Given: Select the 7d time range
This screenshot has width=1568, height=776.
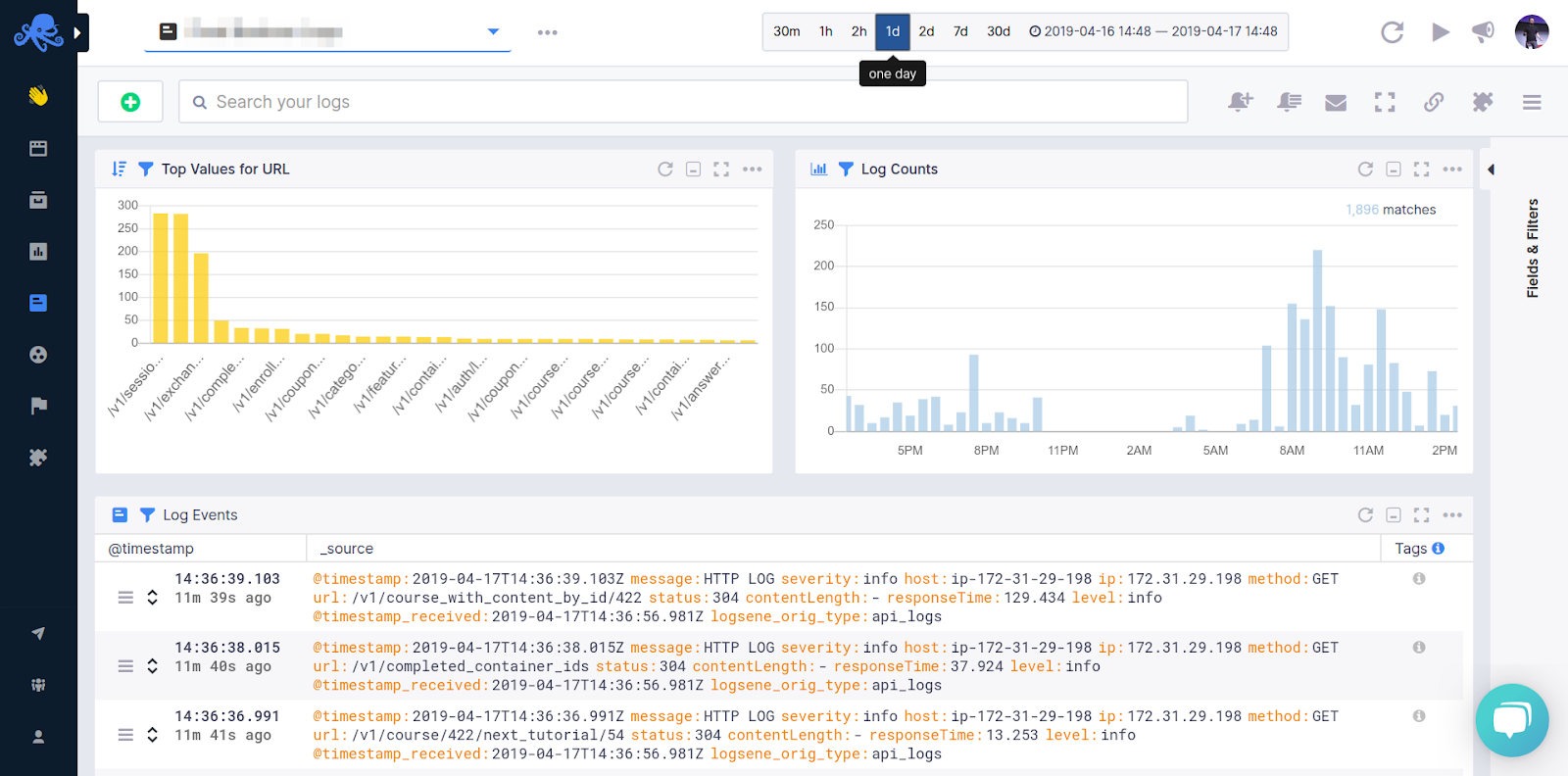Looking at the screenshot, I should pyautogui.click(x=960, y=31).
